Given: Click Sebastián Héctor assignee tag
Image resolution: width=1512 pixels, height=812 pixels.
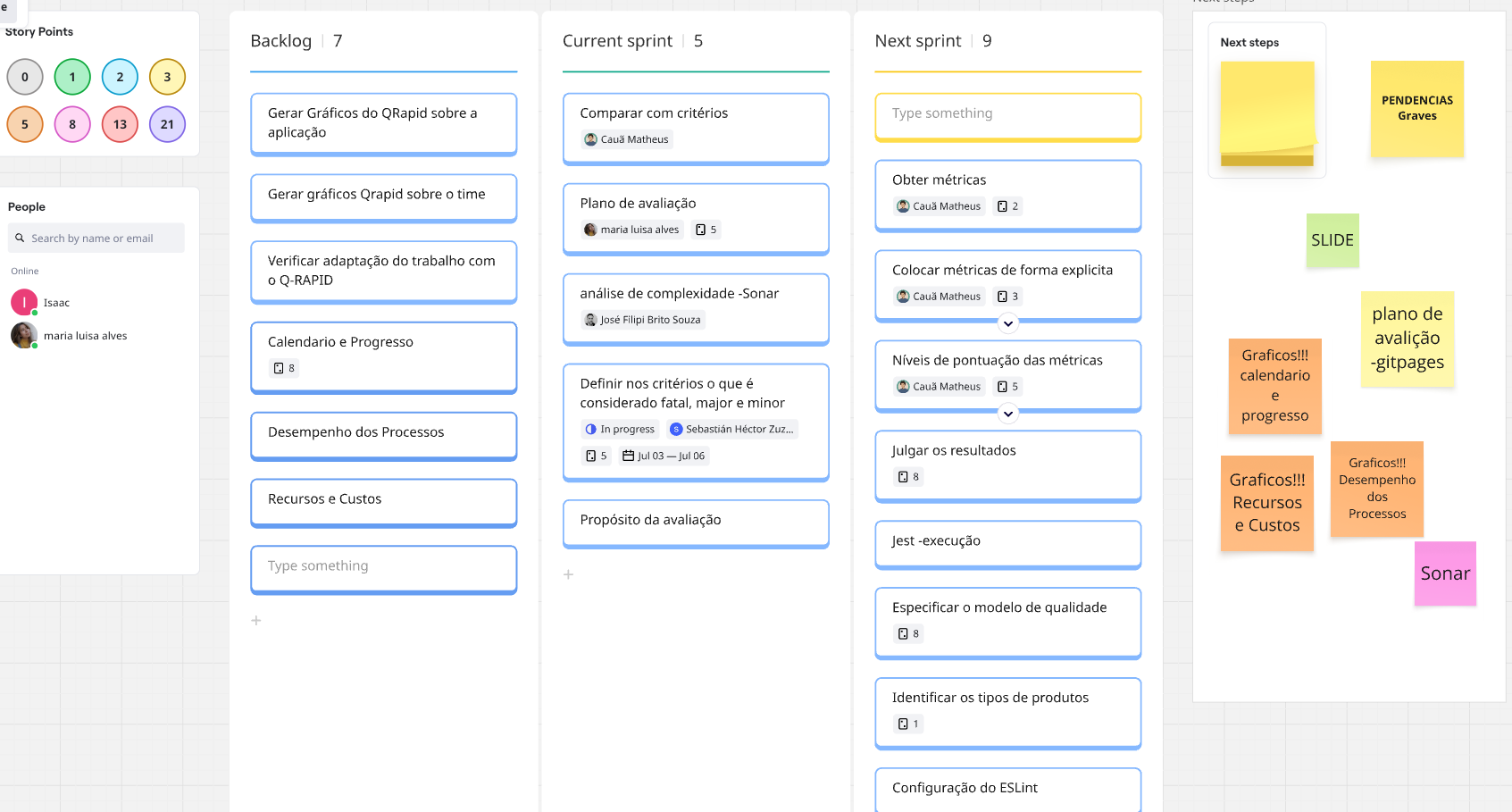Looking at the screenshot, I should click(x=731, y=430).
